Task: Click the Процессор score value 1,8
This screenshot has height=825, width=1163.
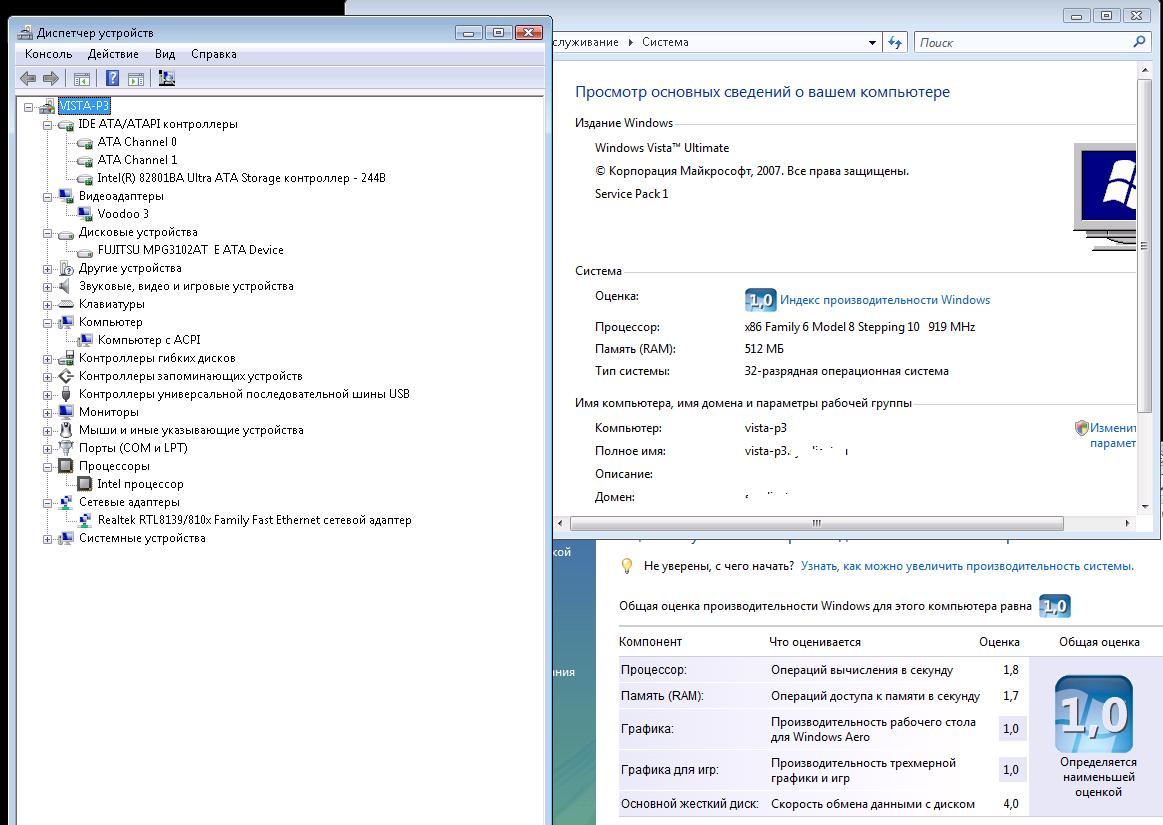Action: pos(1011,670)
